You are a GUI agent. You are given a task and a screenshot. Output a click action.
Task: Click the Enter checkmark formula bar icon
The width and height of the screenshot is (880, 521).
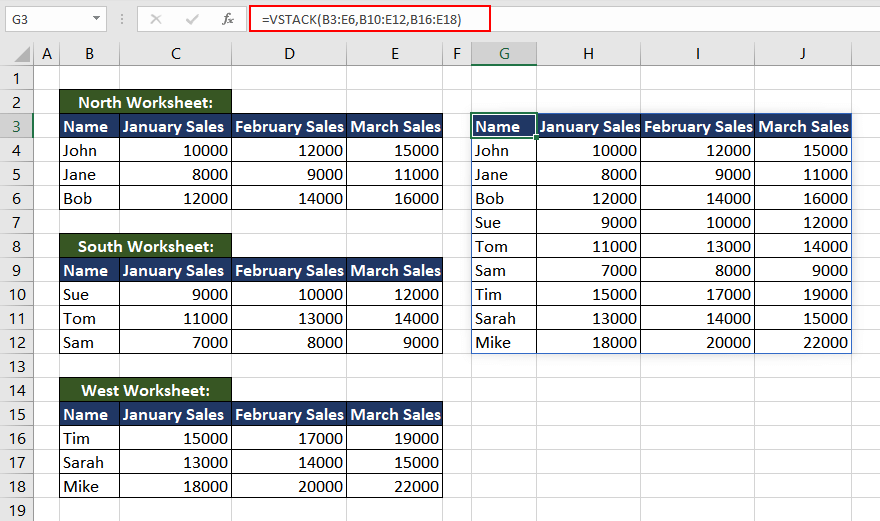[192, 20]
